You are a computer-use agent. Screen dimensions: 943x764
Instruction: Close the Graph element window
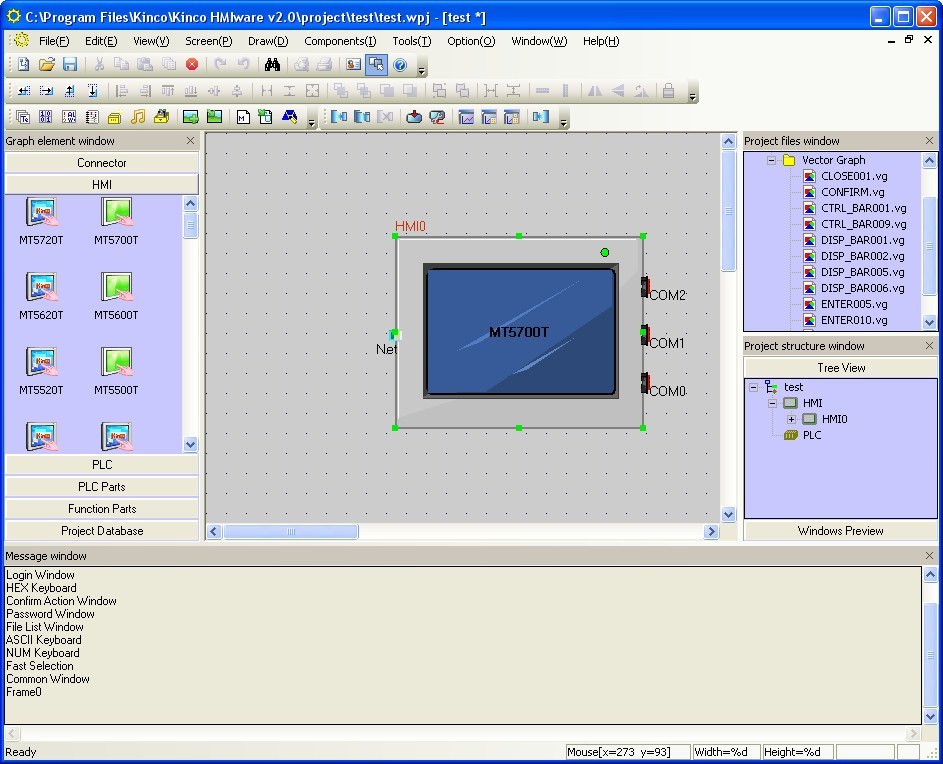click(191, 140)
